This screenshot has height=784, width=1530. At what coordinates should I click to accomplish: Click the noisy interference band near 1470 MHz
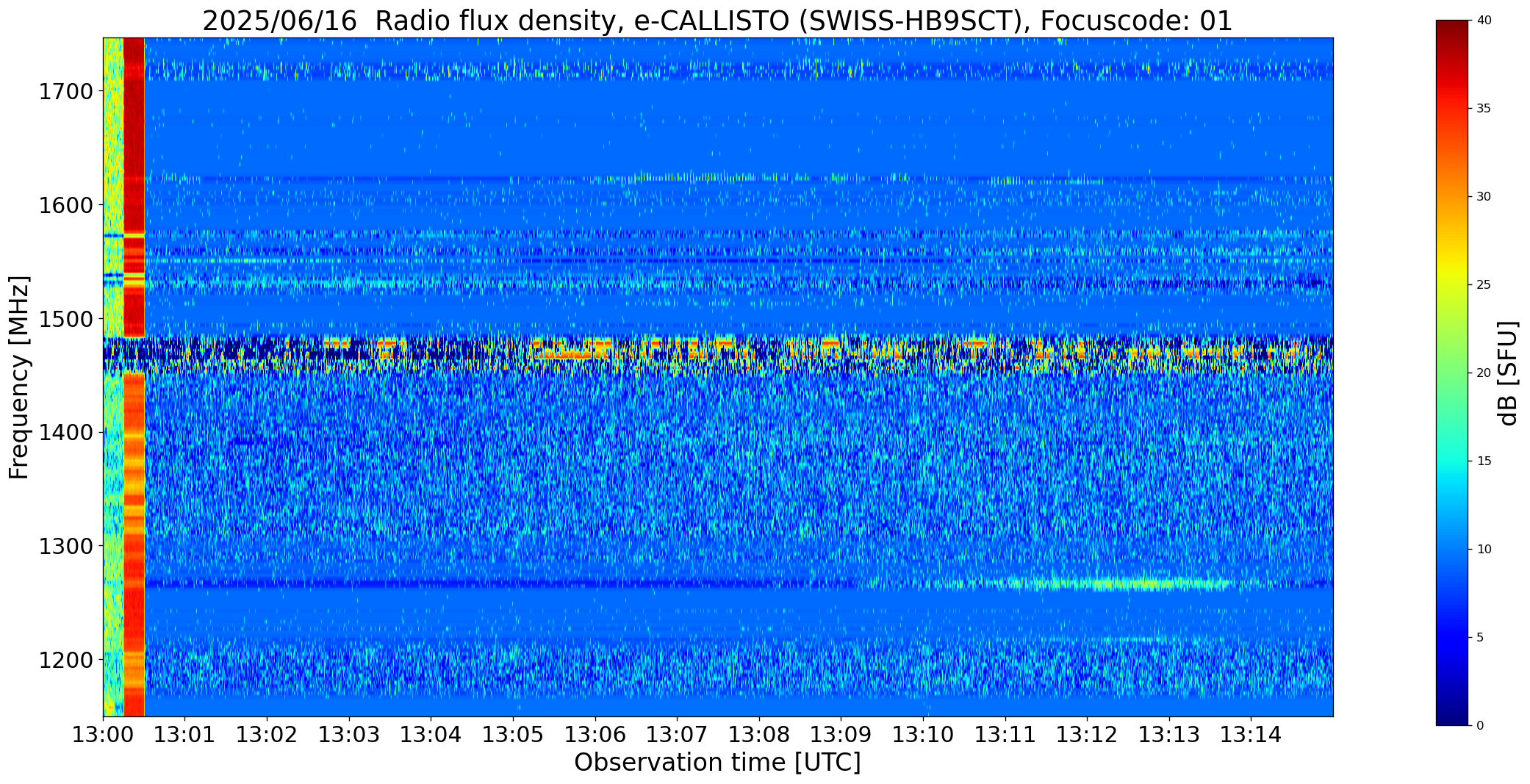718,356
